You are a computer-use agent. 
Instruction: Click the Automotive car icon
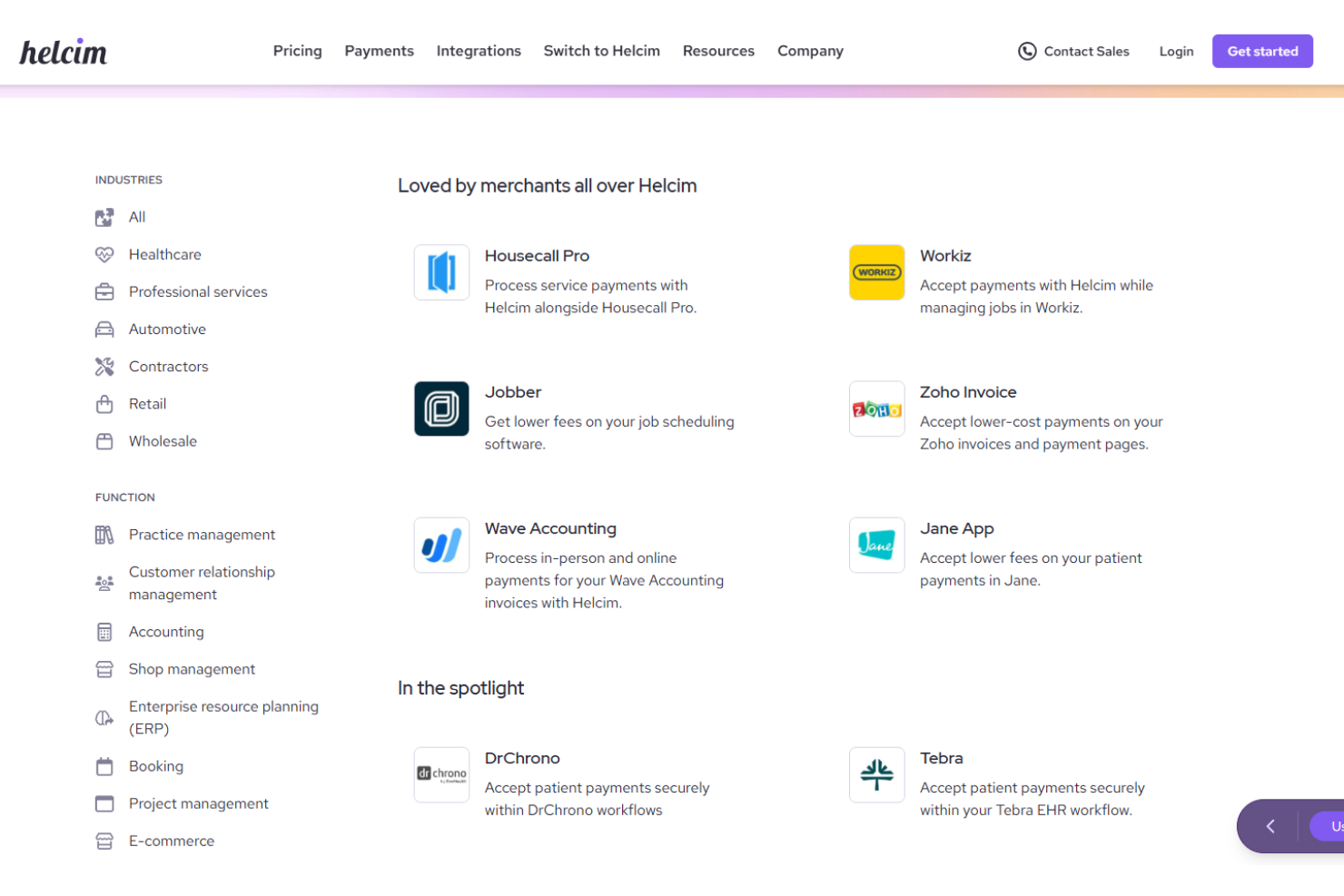tap(104, 329)
